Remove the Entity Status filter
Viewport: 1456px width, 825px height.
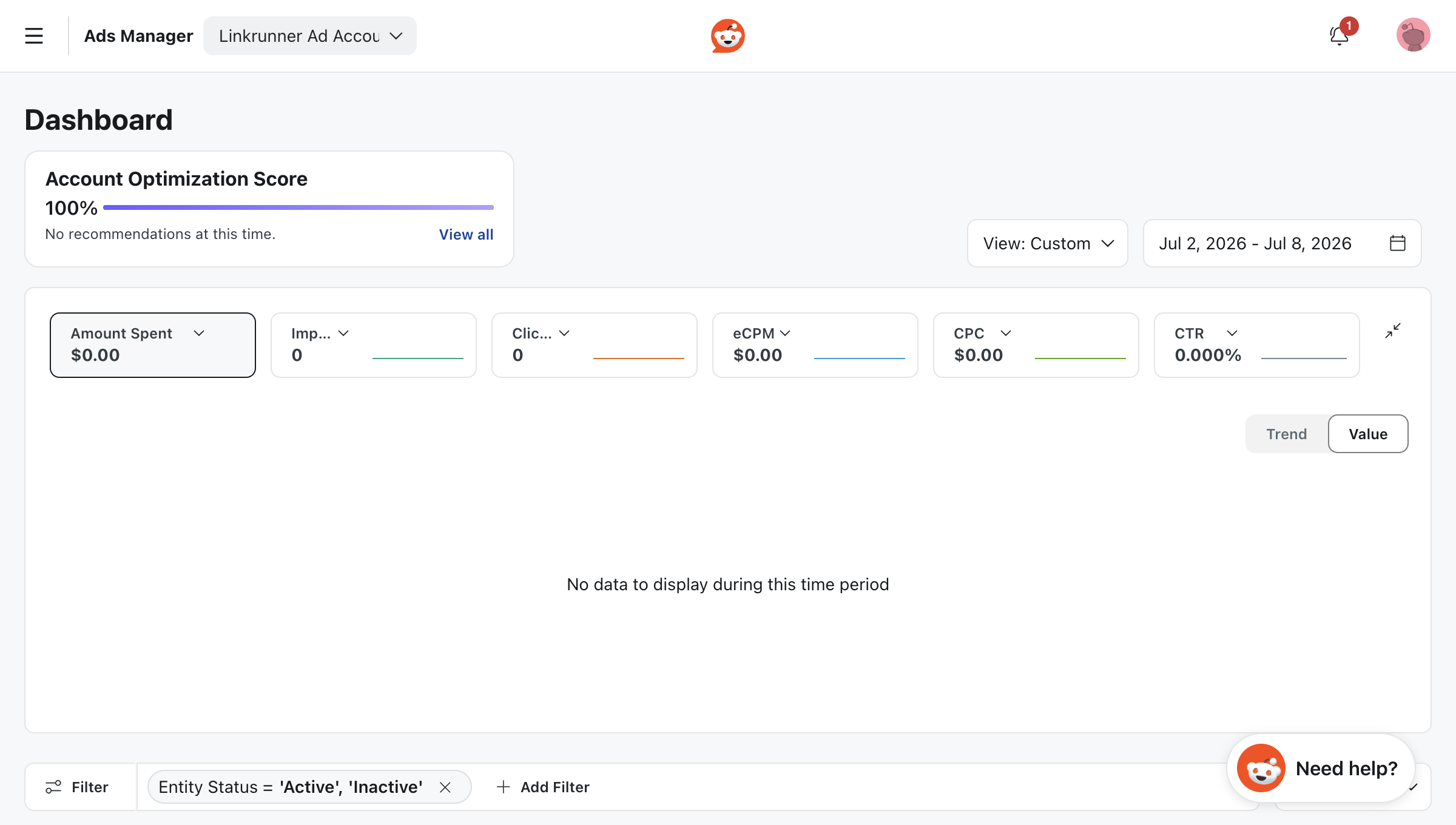click(x=445, y=787)
